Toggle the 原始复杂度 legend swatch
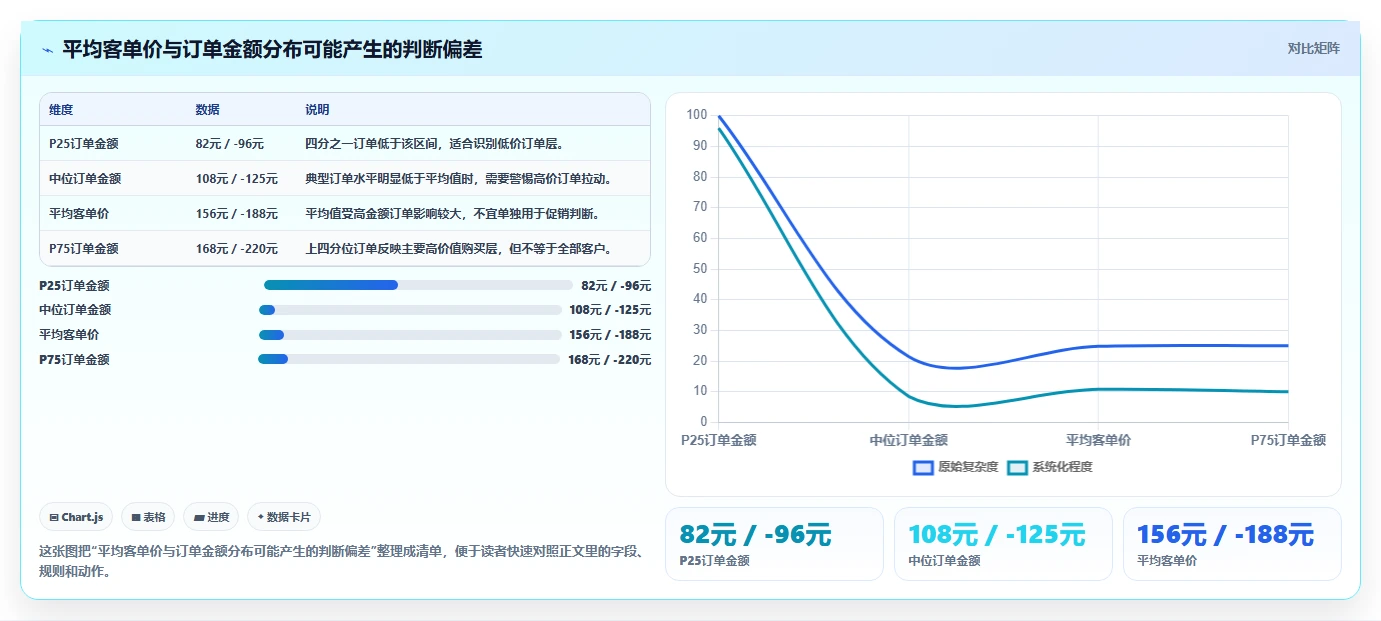Viewport: 1381px width, 621px height. coord(923,467)
